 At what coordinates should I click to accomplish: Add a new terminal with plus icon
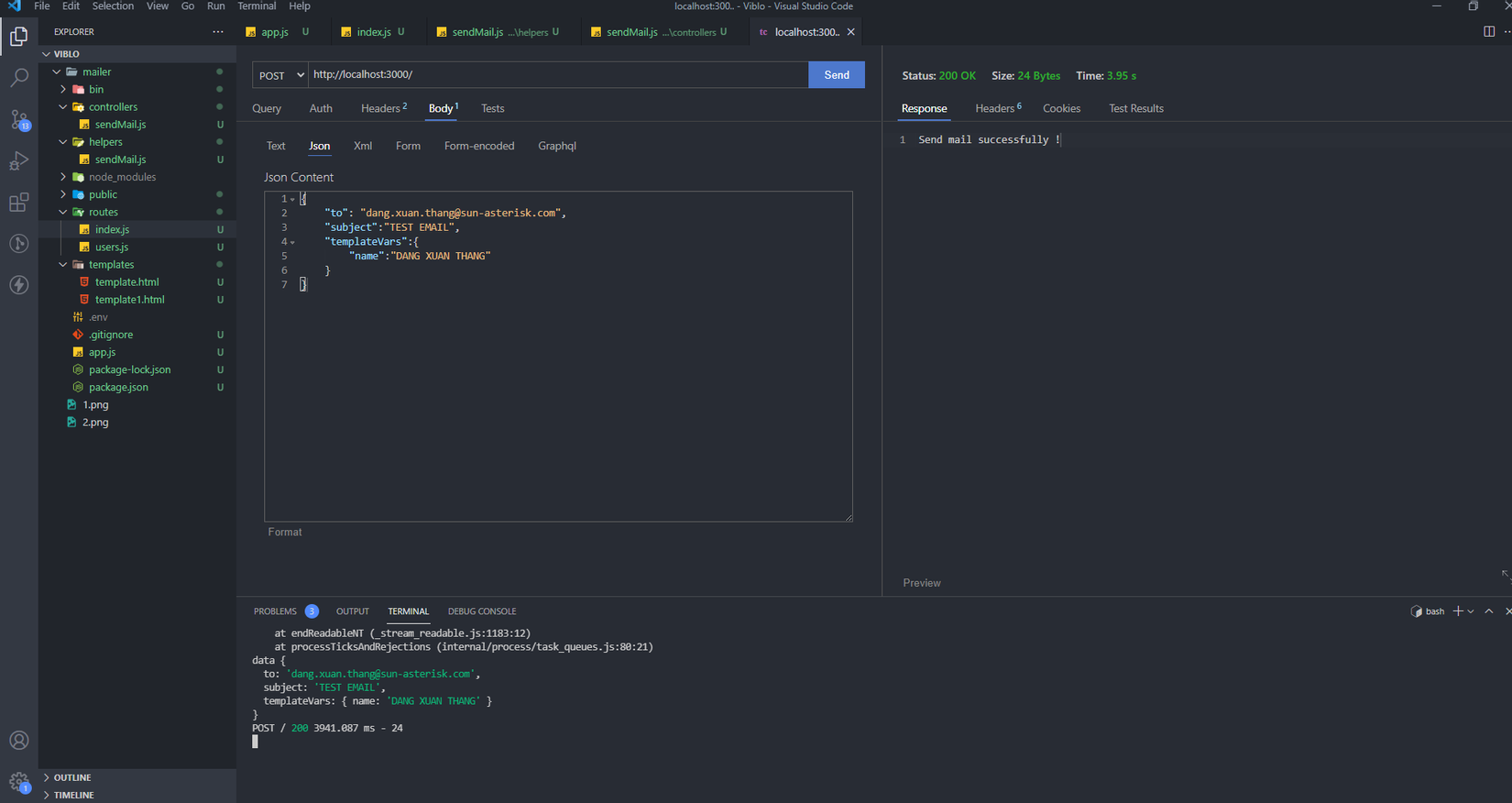pyautogui.click(x=1457, y=611)
